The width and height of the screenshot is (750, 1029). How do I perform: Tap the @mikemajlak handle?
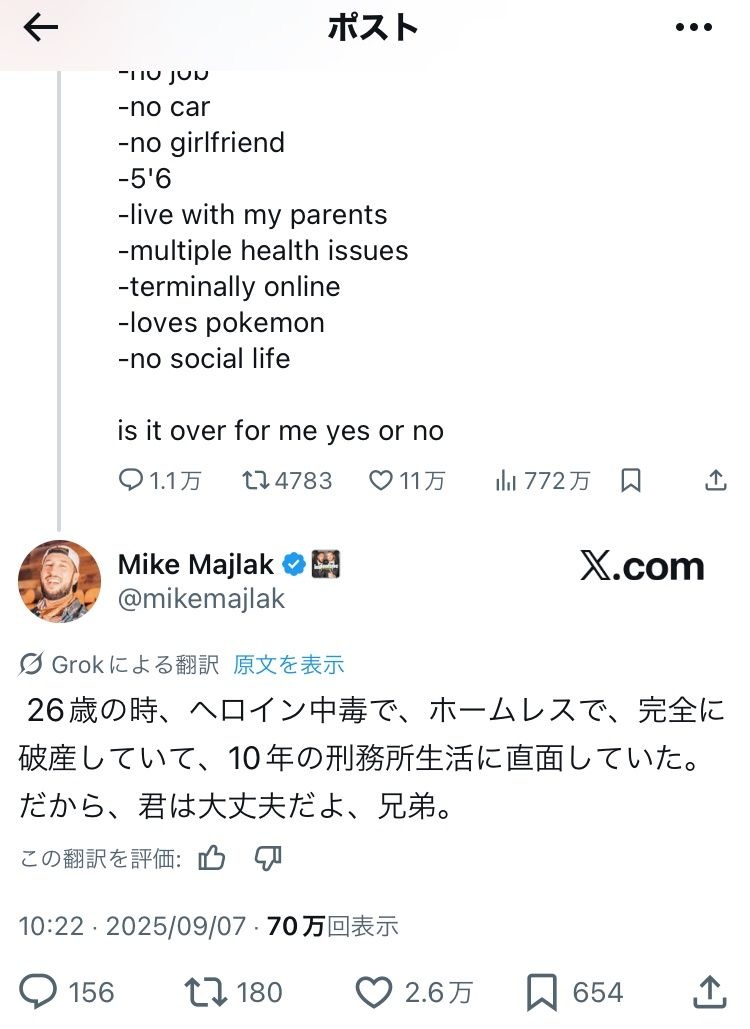tap(201, 599)
